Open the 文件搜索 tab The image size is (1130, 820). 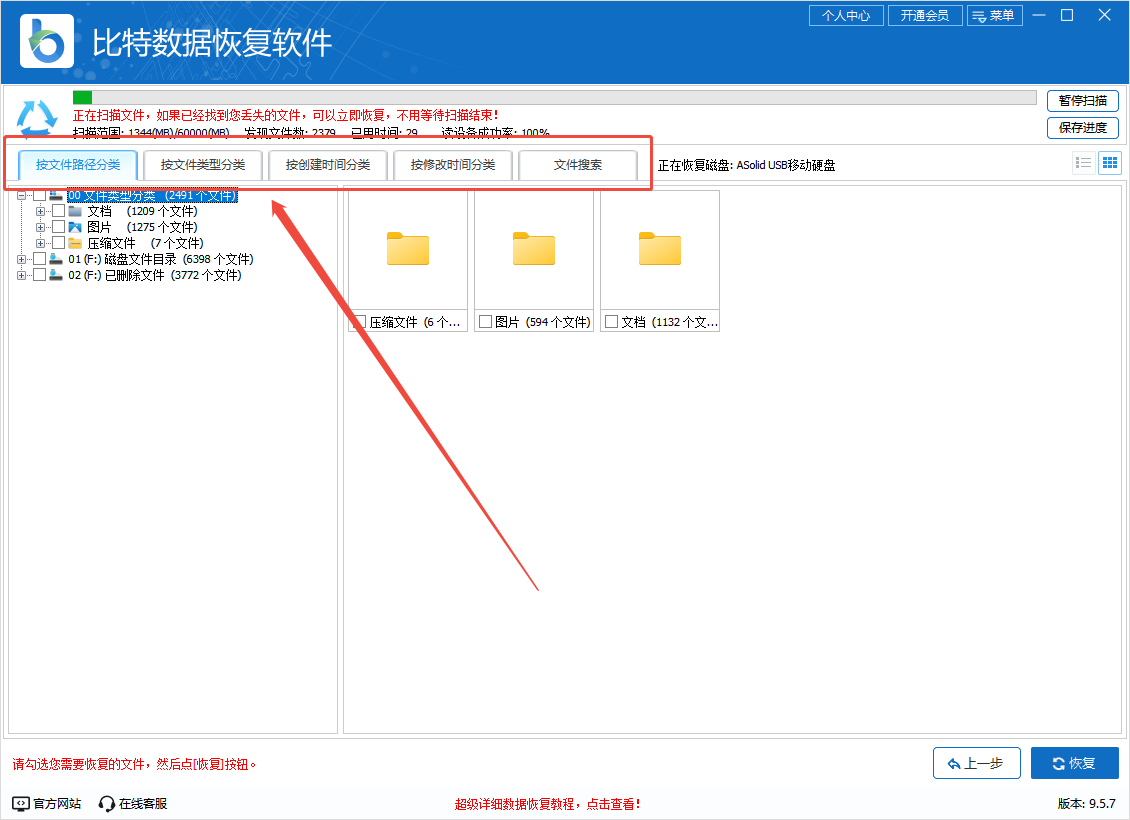coord(578,164)
